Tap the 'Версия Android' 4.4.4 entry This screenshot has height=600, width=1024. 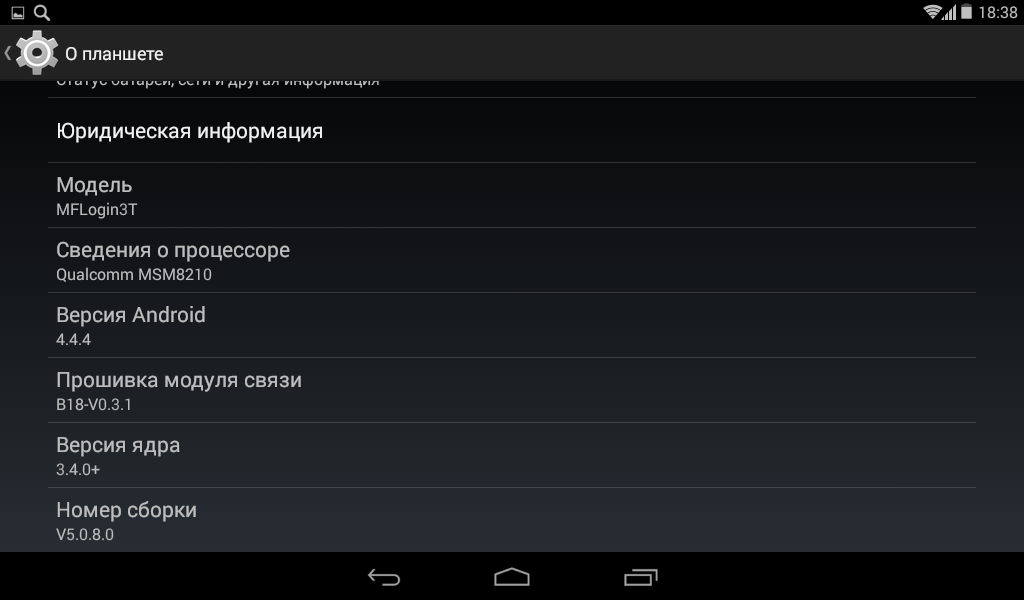[x=512, y=325]
